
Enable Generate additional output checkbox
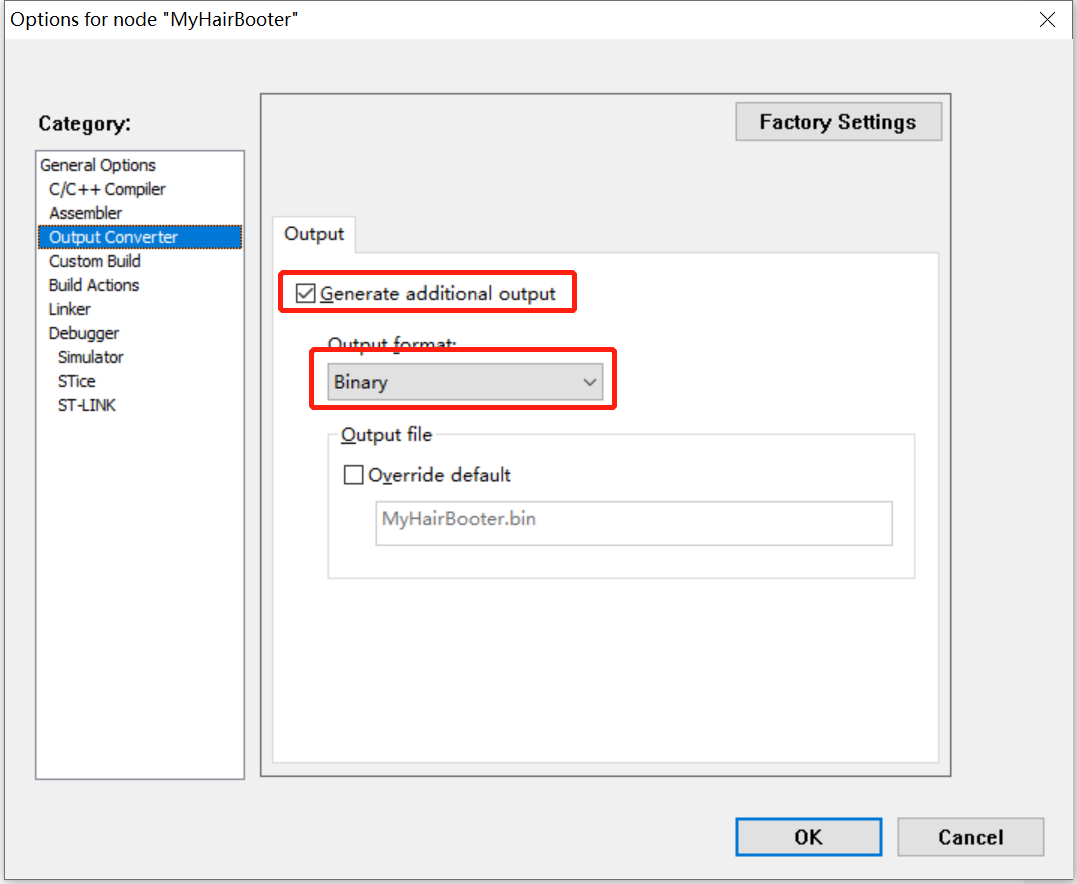click(x=306, y=294)
